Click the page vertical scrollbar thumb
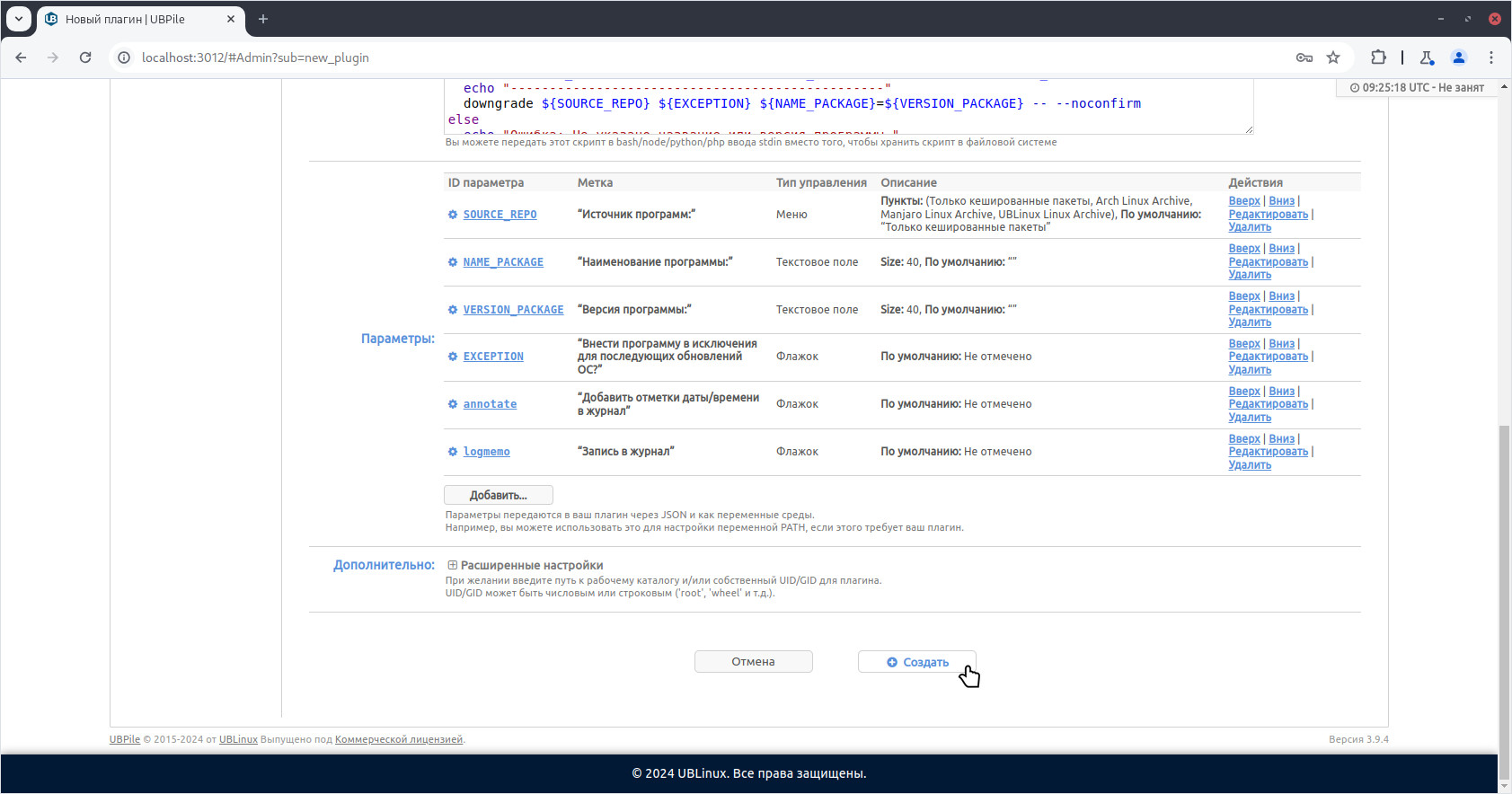This screenshot has width=1512, height=794. pyautogui.click(x=1504, y=603)
